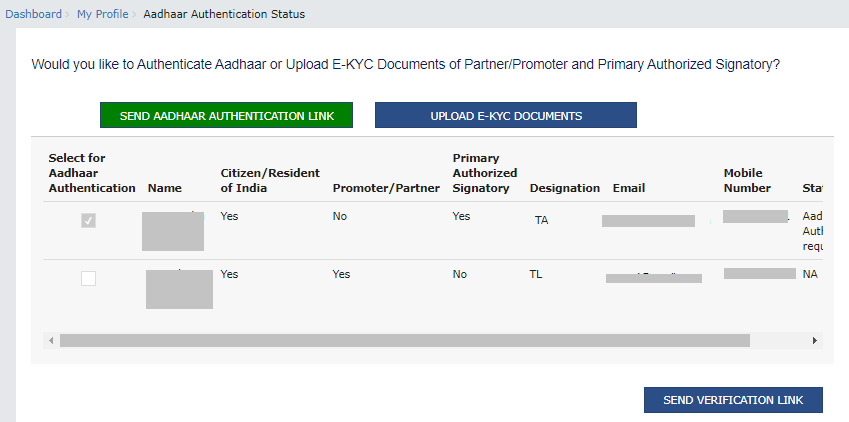This screenshot has height=422, width=849.
Task: Tick the unchecked checkbox in the TL row
Action: click(x=88, y=279)
